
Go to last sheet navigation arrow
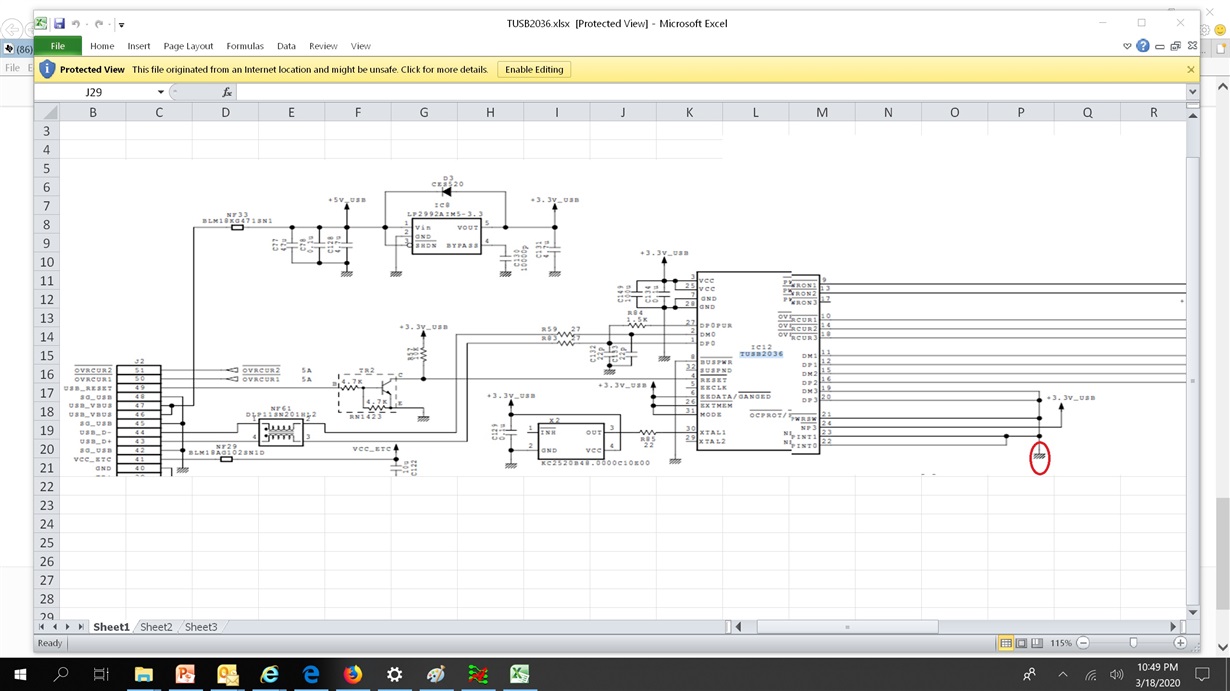pos(81,627)
